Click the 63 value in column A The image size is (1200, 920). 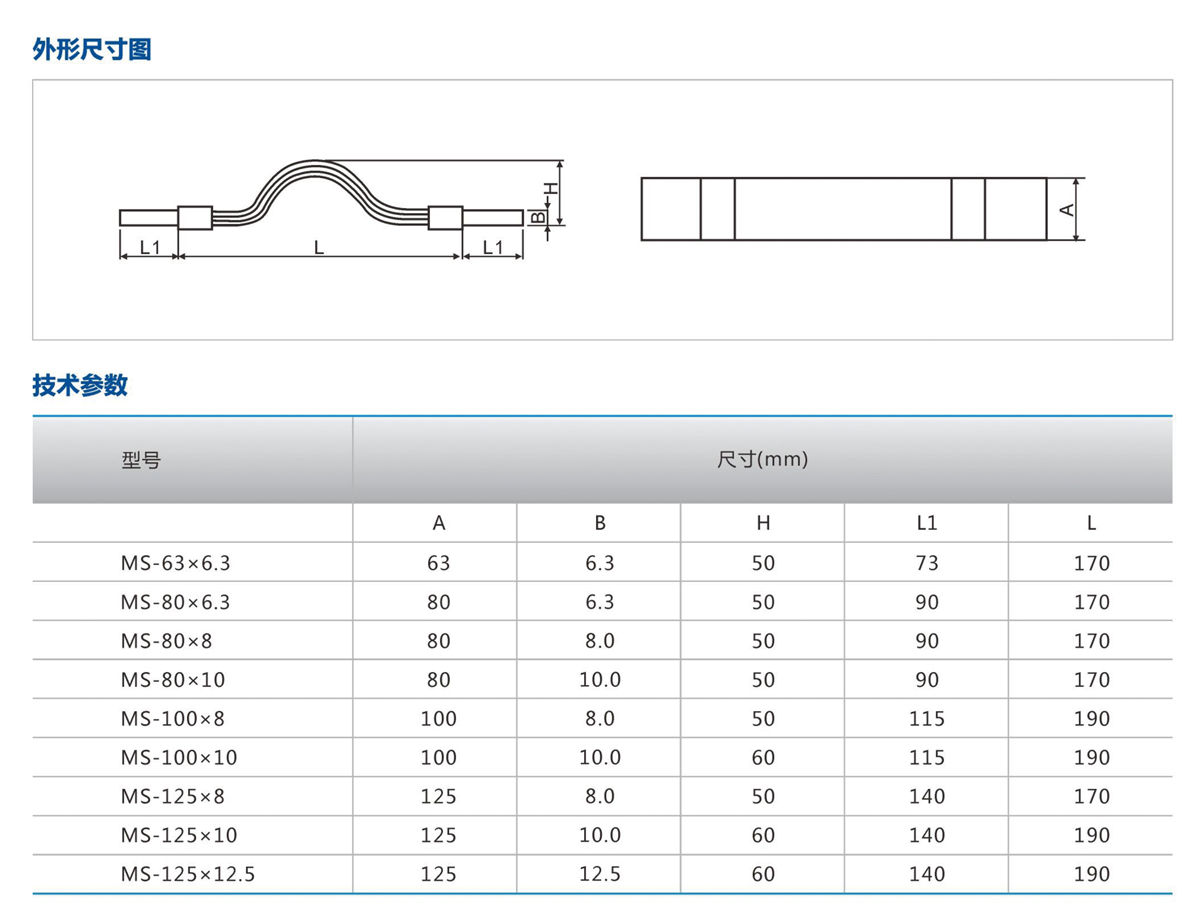[x=438, y=563]
